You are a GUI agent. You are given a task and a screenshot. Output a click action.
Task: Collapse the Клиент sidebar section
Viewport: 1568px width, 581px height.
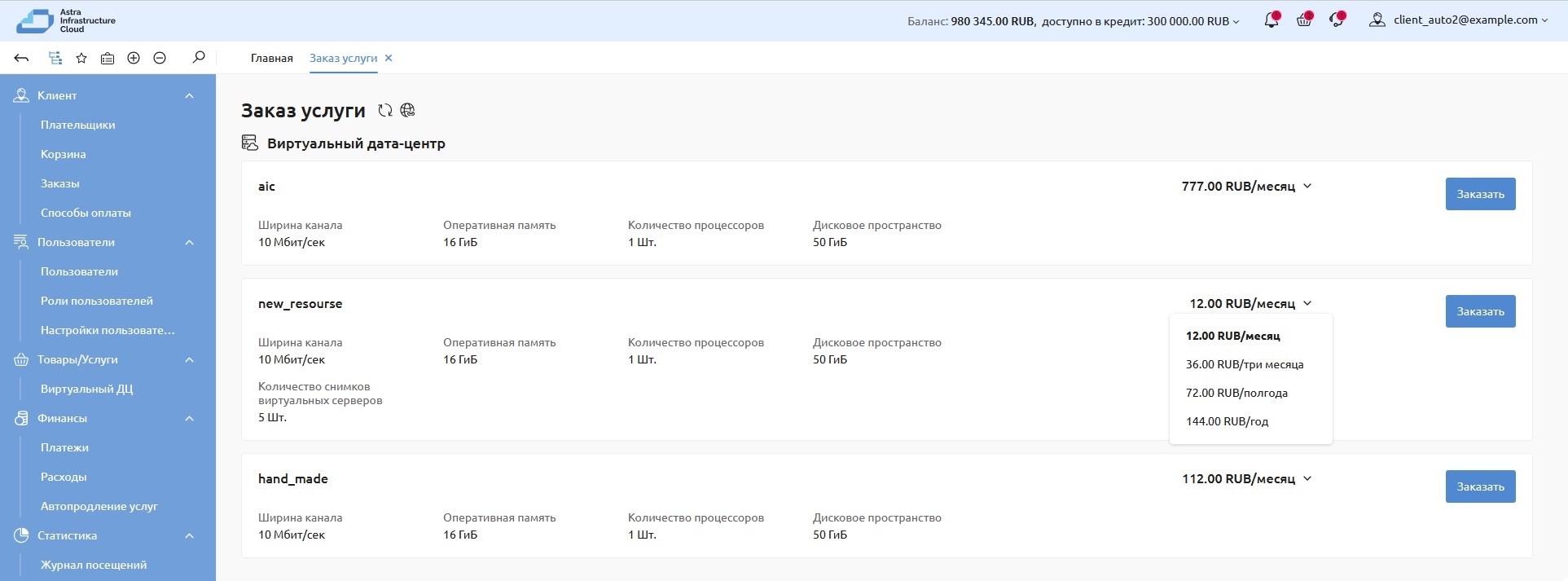click(189, 95)
